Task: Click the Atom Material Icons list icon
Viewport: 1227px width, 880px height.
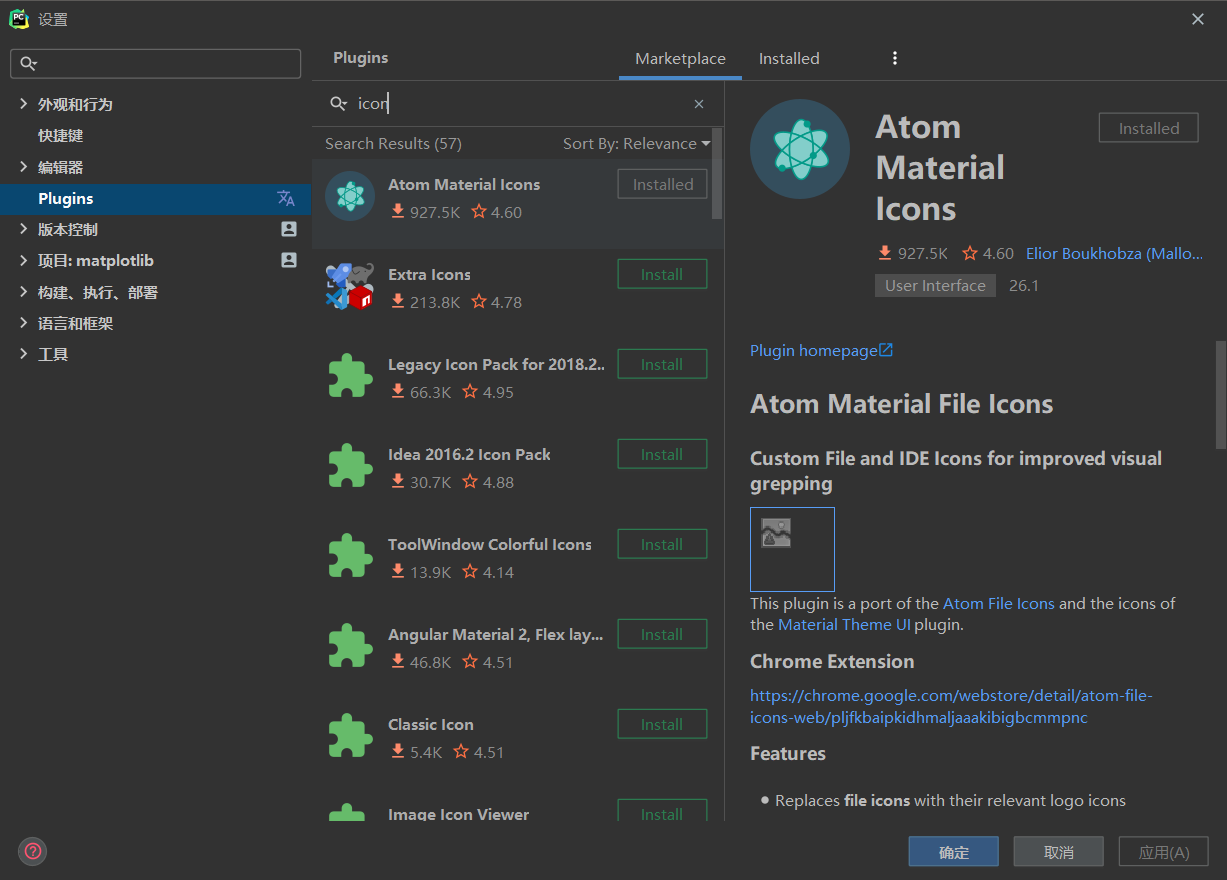Action: 349,195
